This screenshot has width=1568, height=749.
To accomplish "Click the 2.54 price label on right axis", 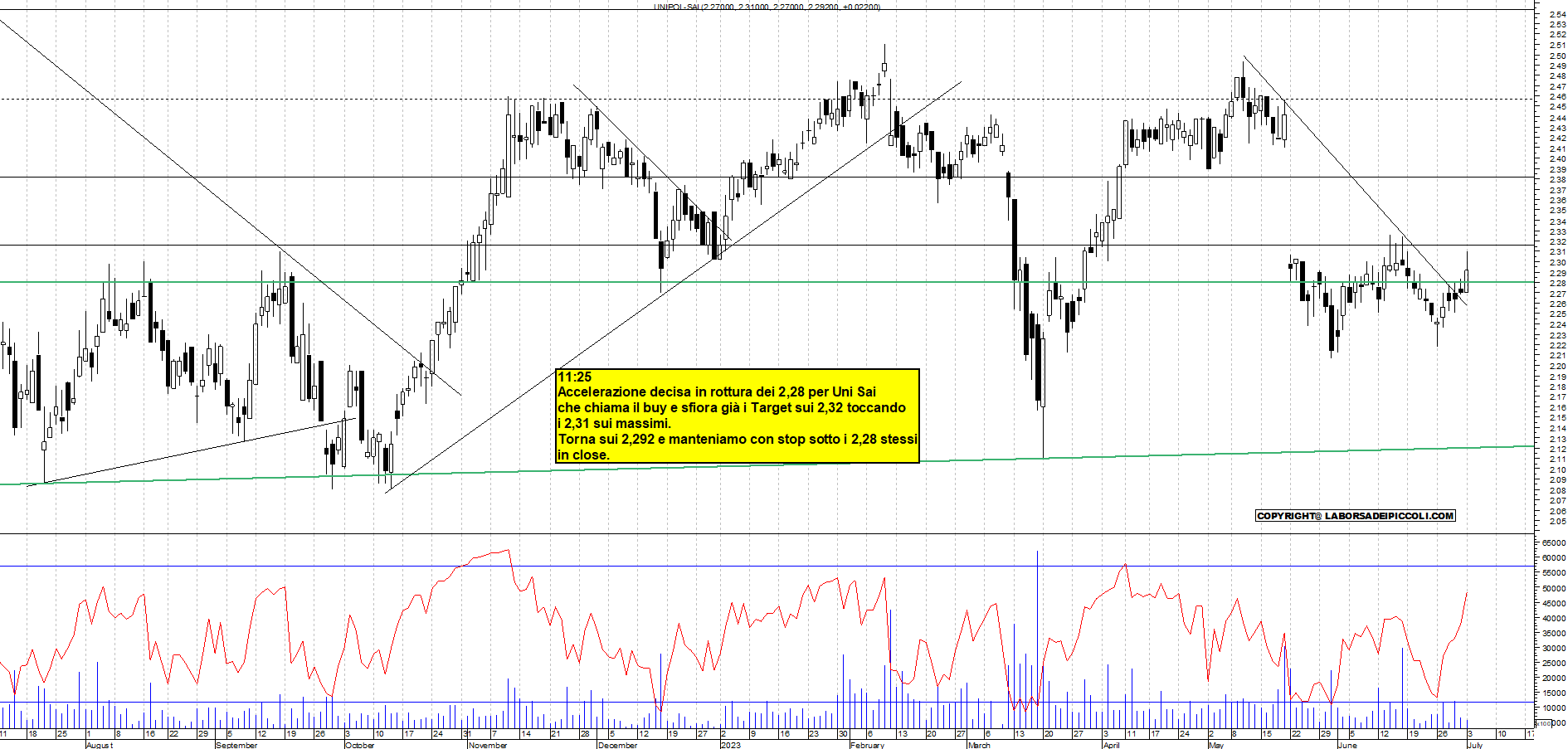I will pyautogui.click(x=1557, y=14).
